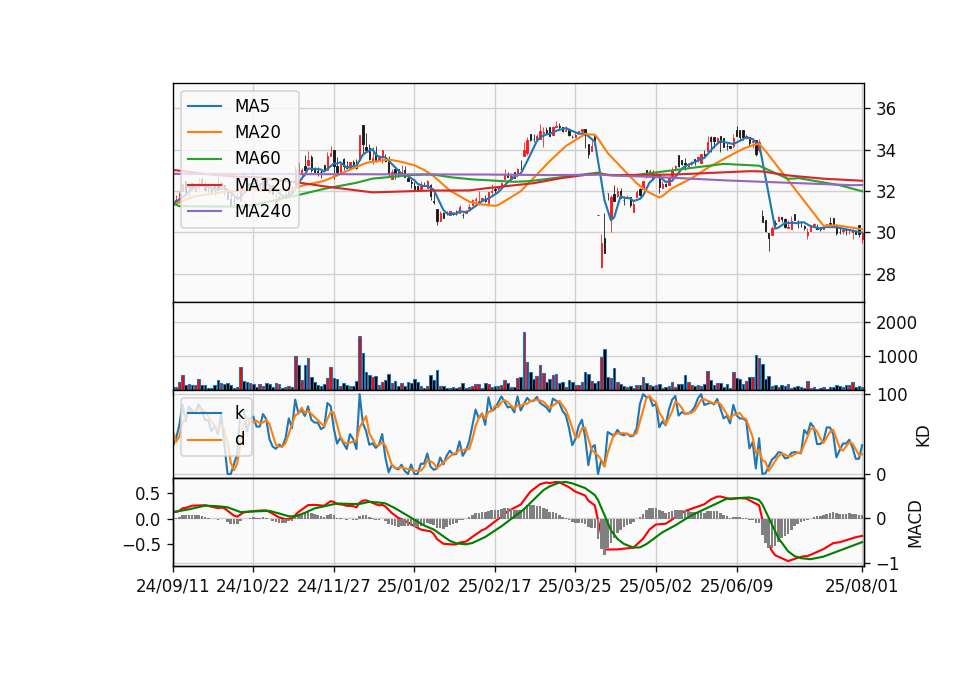Click the MACD right axis value −1
The height and width of the screenshot is (690, 960).
(x=887, y=563)
